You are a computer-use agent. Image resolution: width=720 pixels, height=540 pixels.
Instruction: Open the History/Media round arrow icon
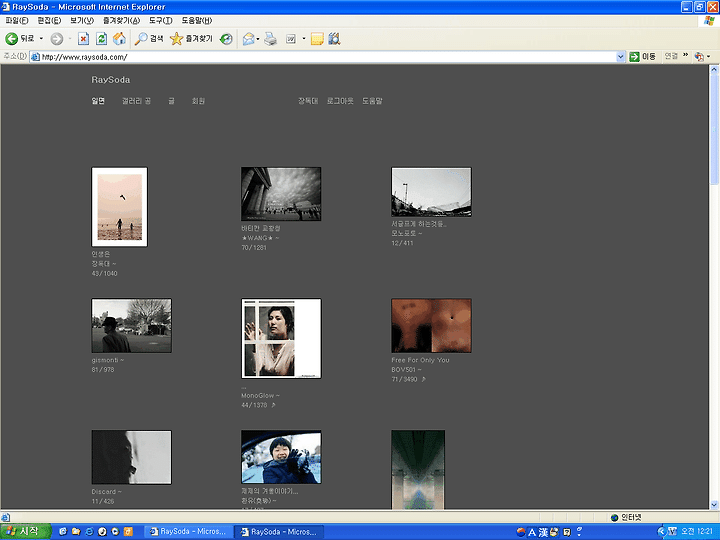coord(226,39)
